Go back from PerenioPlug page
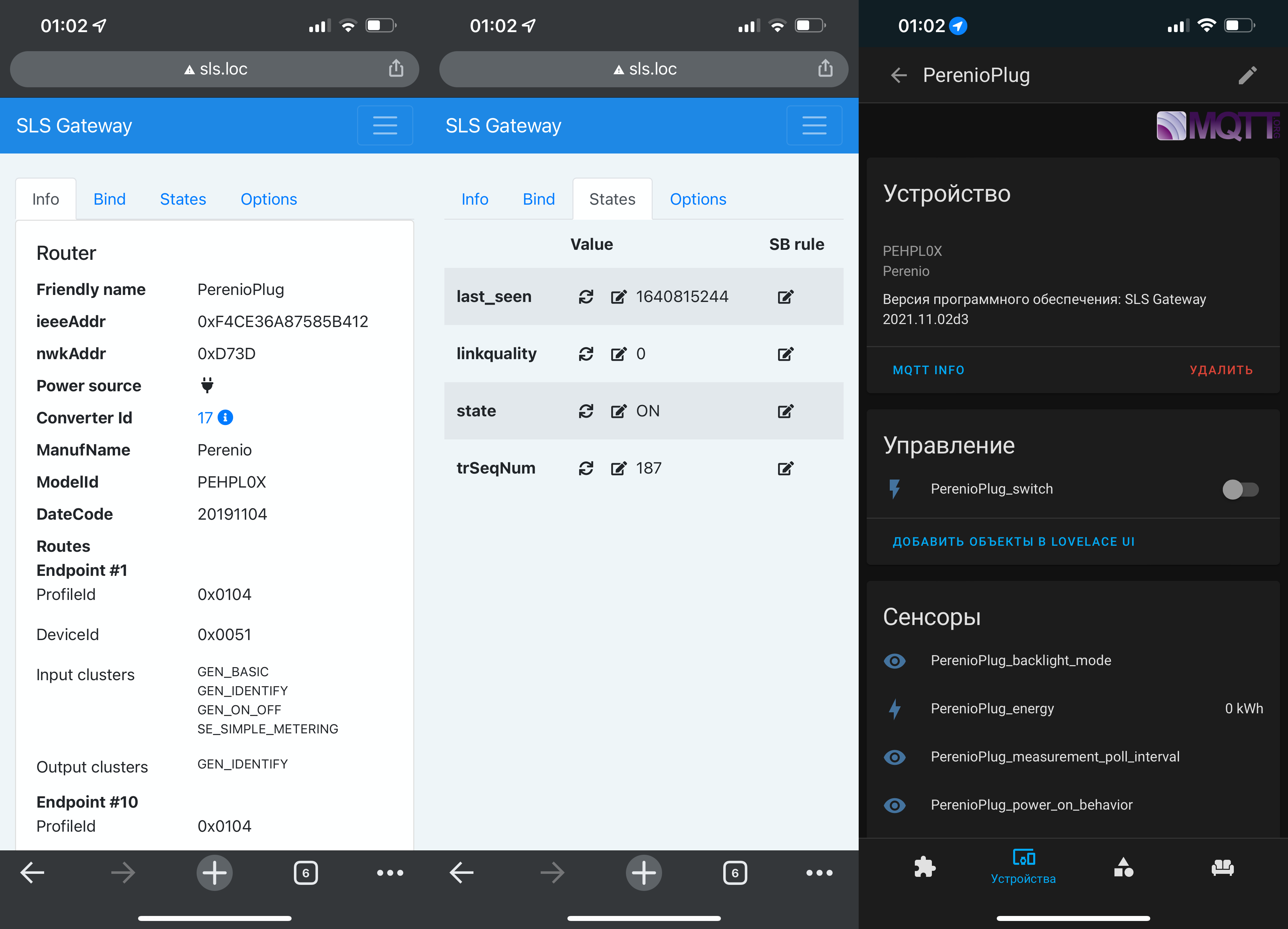1288x929 pixels. pos(898,75)
